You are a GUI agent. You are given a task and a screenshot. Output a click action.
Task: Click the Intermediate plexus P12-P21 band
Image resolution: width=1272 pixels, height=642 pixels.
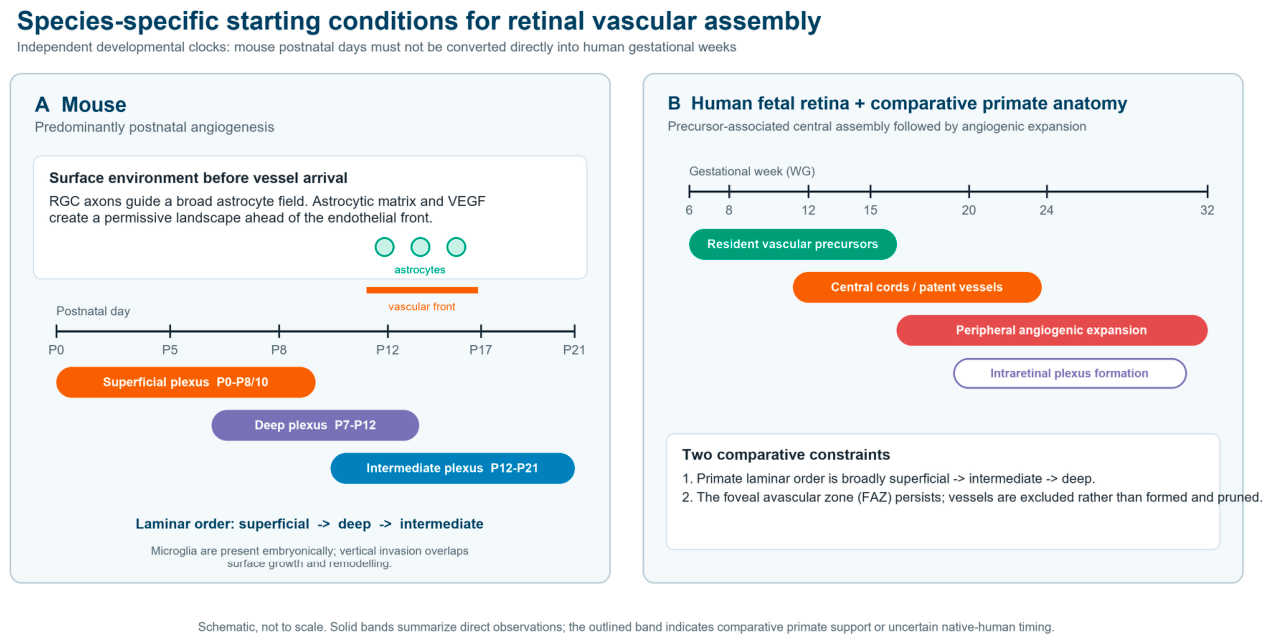[x=453, y=468]
